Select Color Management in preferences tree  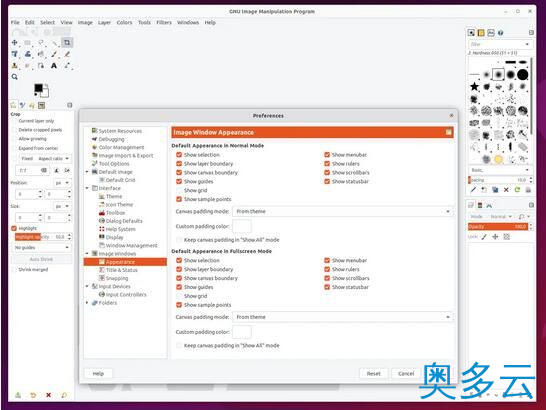(121, 147)
